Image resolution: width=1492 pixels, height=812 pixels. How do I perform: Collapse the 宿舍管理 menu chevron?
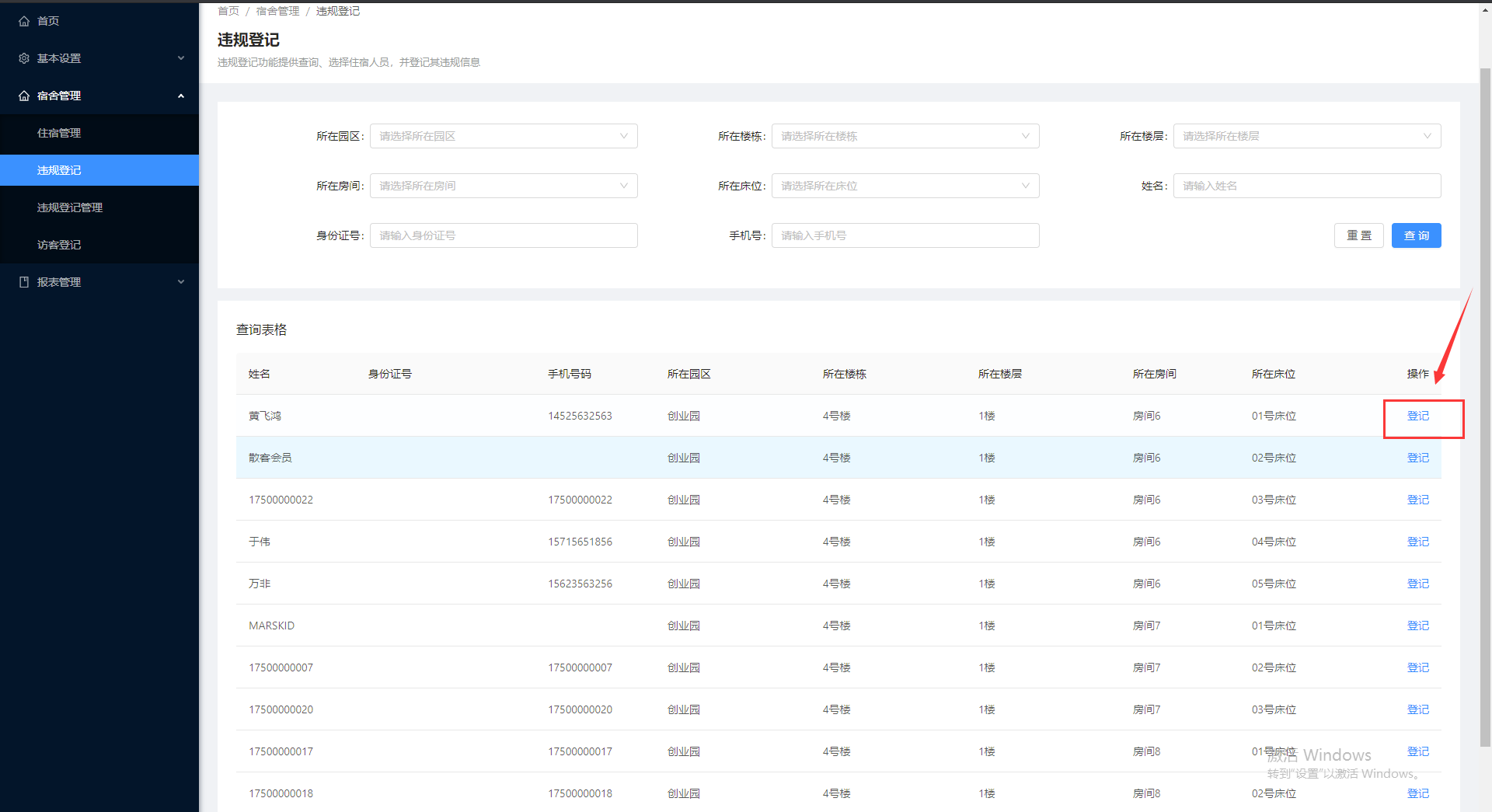(x=181, y=96)
